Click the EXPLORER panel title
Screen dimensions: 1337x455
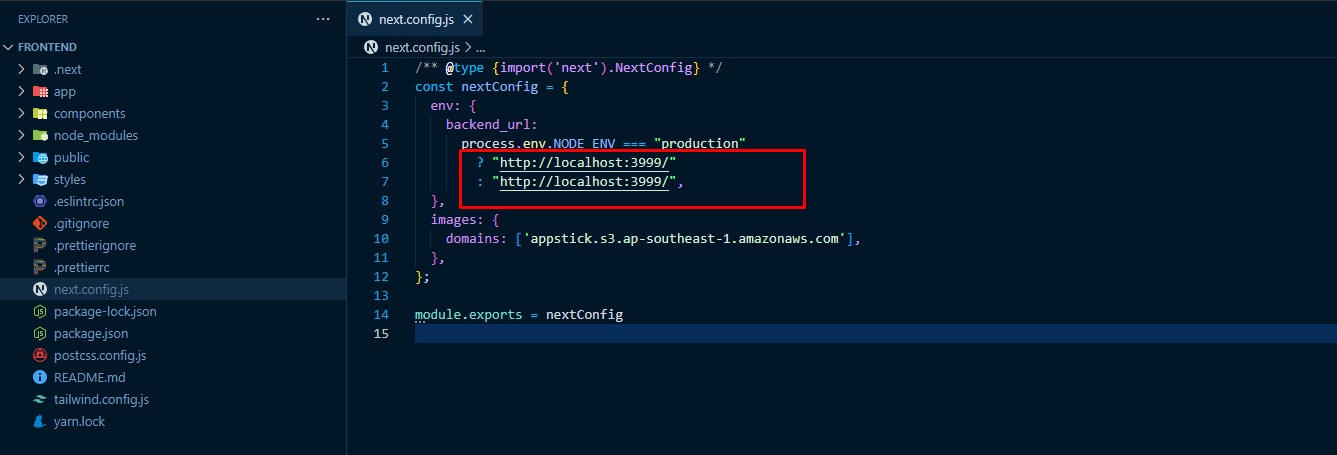43,19
